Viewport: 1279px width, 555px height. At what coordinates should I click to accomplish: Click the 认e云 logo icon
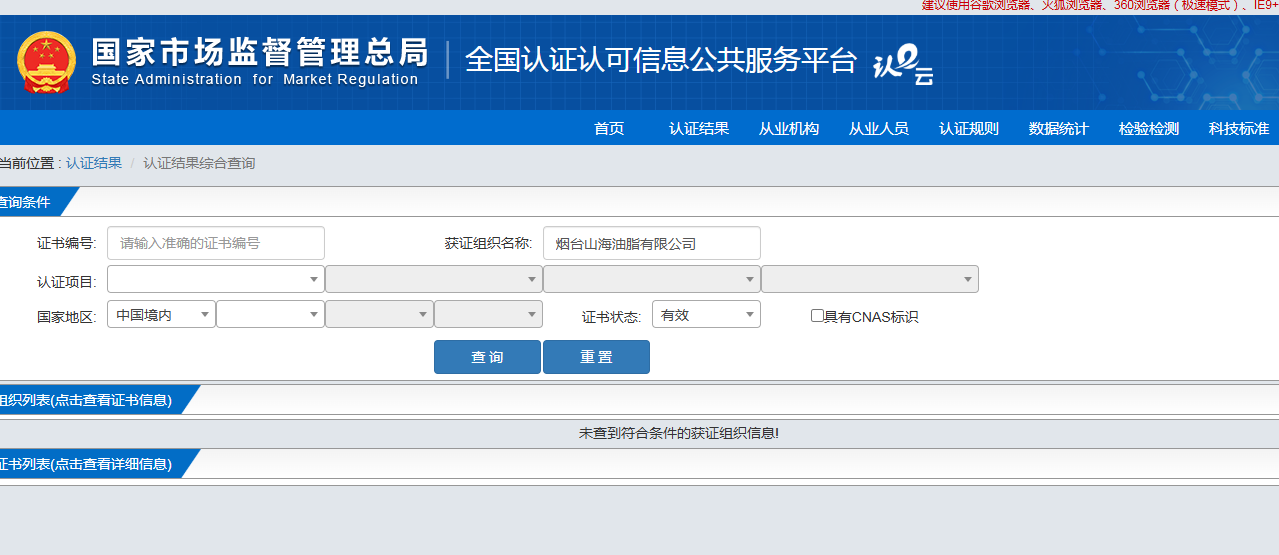point(903,66)
